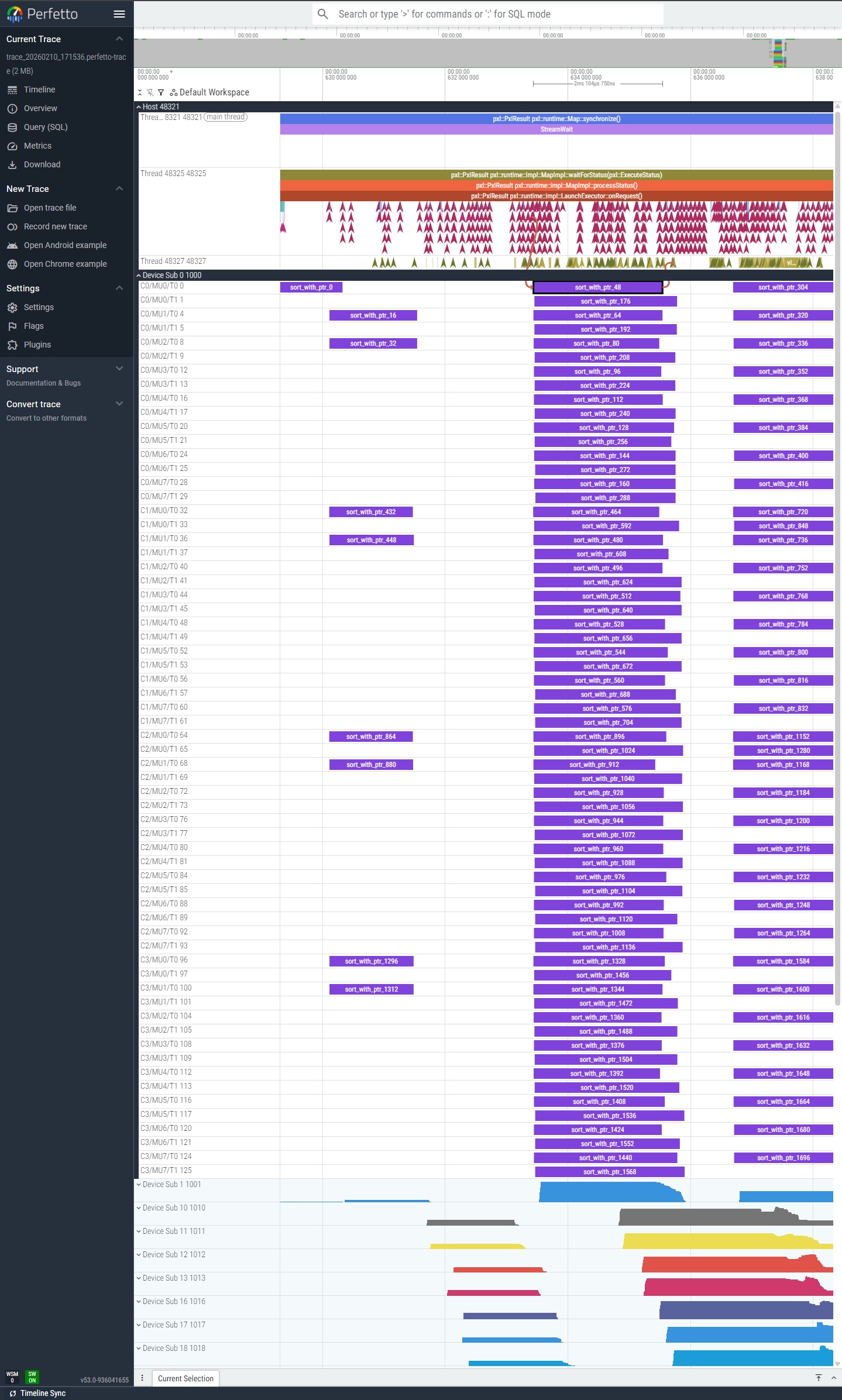Click the crossed-out pin icon for pinned tracks

(150, 92)
